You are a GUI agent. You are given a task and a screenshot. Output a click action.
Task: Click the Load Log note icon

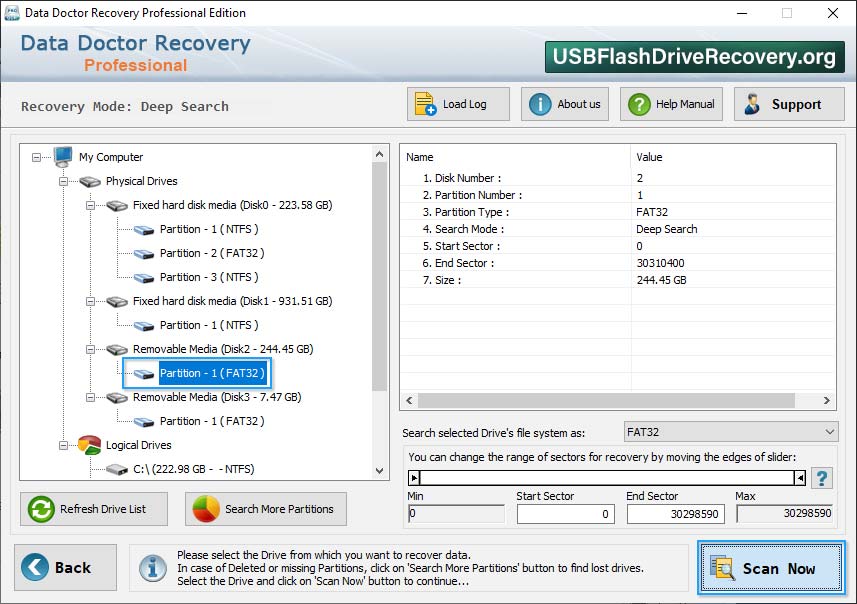(x=425, y=104)
